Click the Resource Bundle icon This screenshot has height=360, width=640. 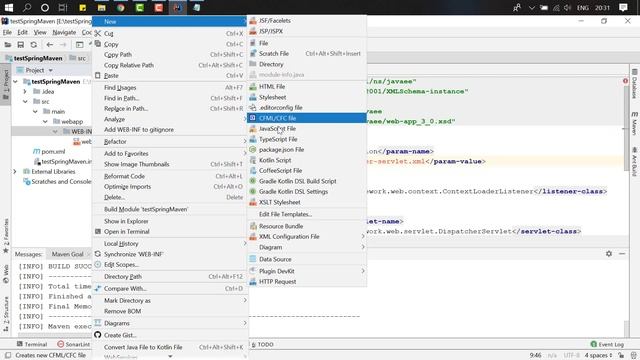tap(253, 226)
